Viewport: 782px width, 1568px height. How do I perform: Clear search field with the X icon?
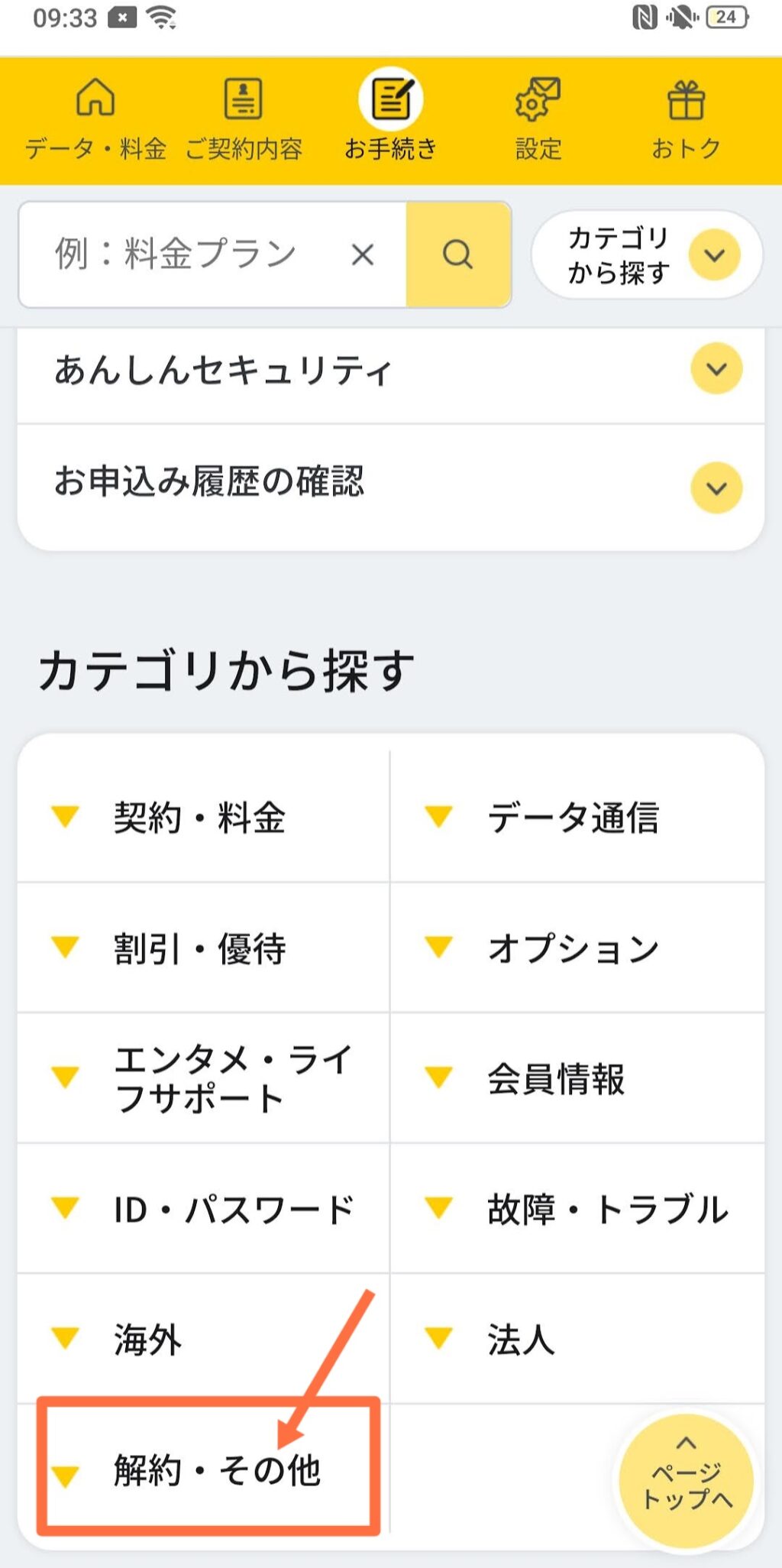pyautogui.click(x=363, y=254)
